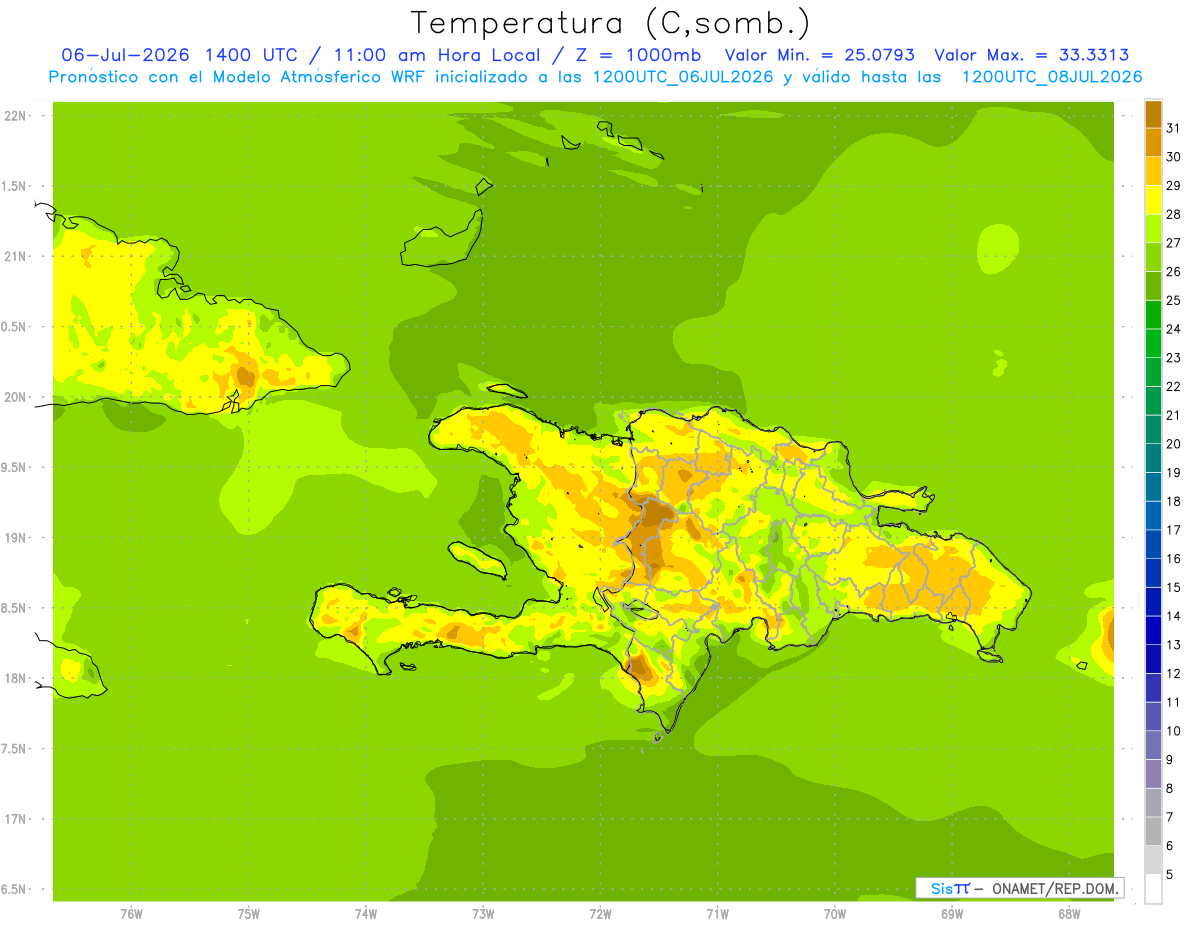
Task: Click the "21N" latitude axis label
Action: [14, 257]
